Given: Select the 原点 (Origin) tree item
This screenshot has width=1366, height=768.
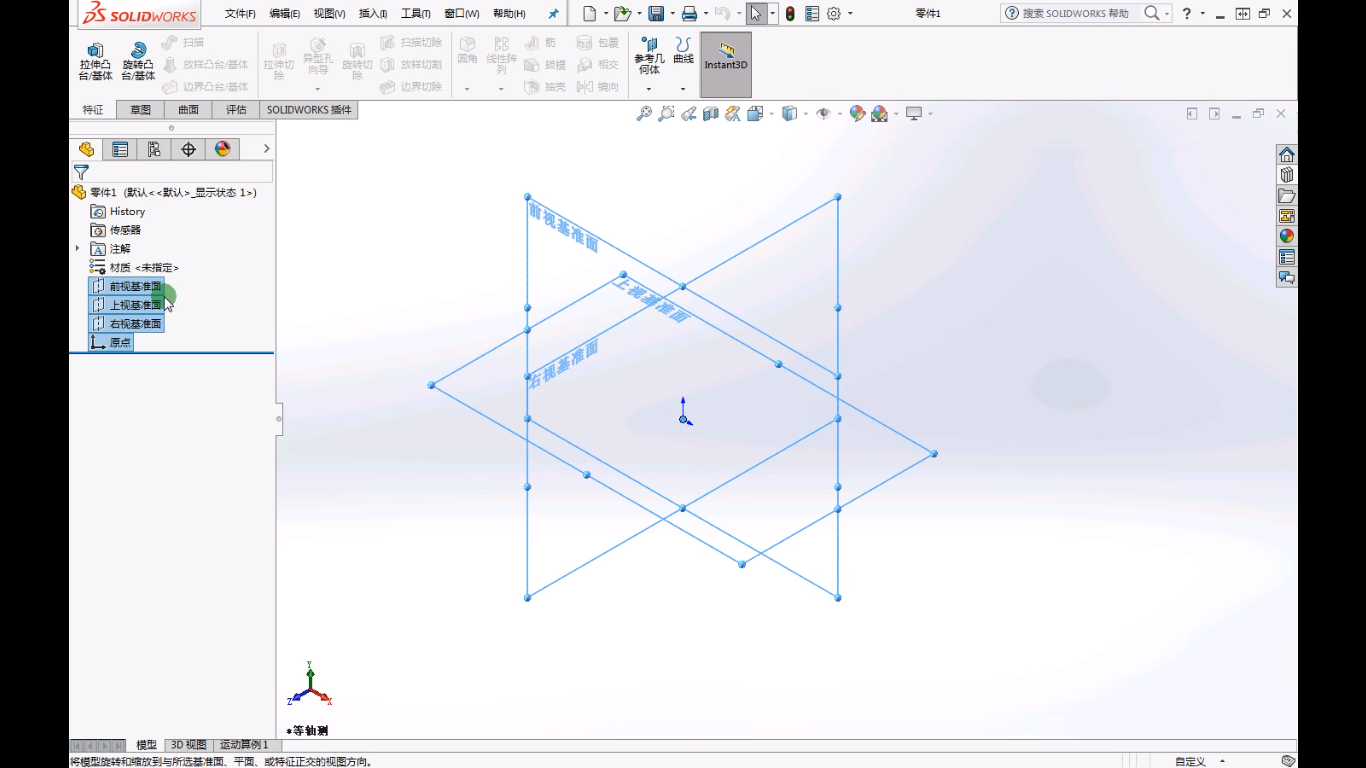Looking at the screenshot, I should [x=110, y=342].
